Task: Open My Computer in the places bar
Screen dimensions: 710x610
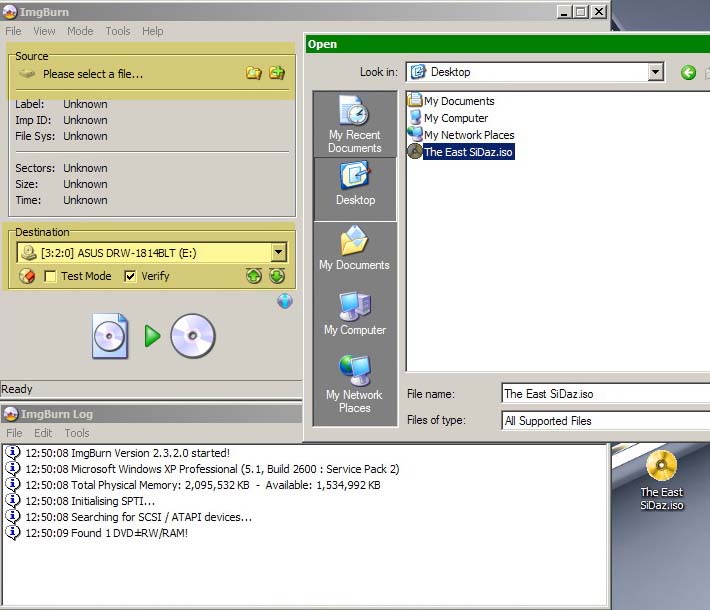Action: click(355, 313)
